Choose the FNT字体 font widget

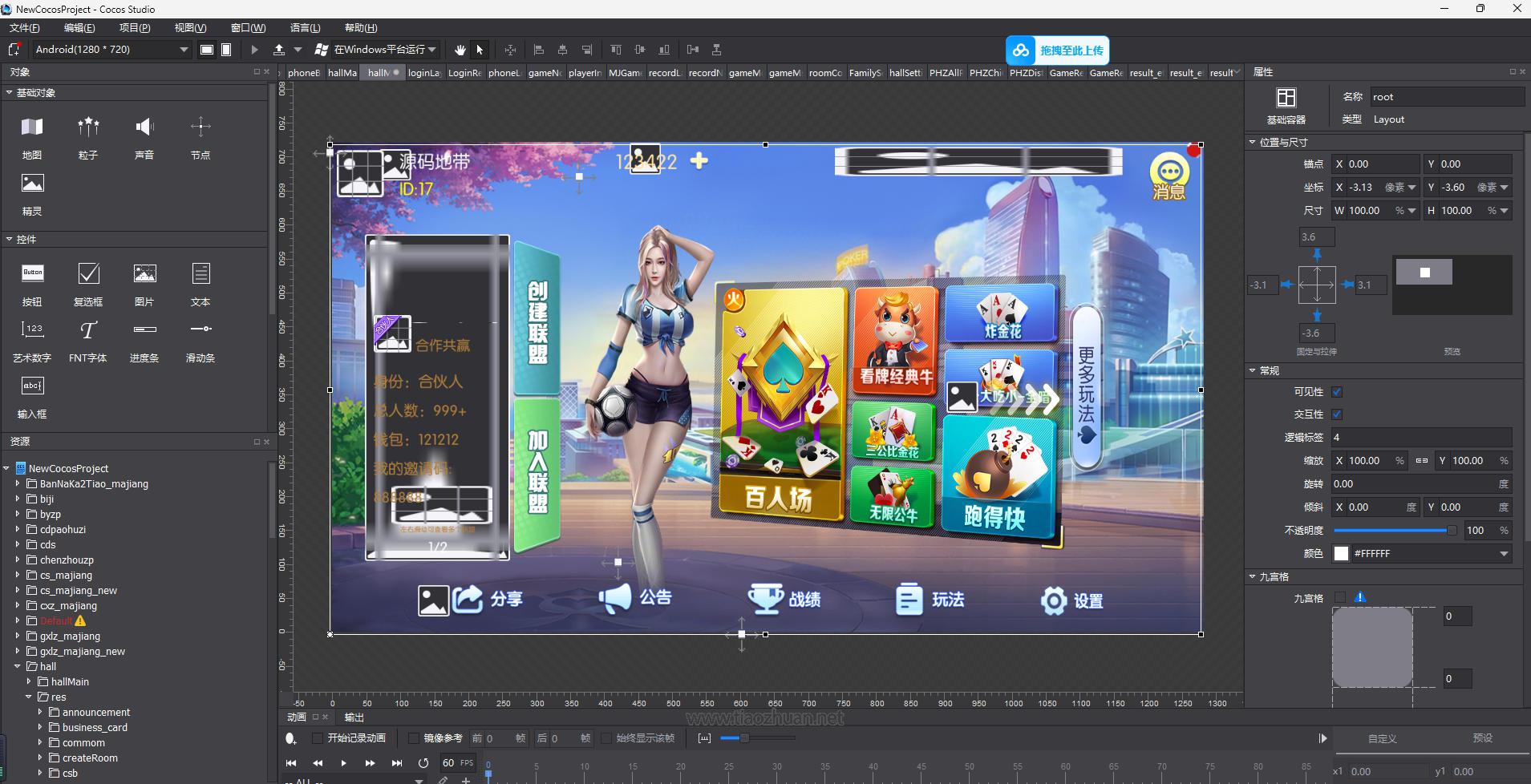(x=88, y=329)
